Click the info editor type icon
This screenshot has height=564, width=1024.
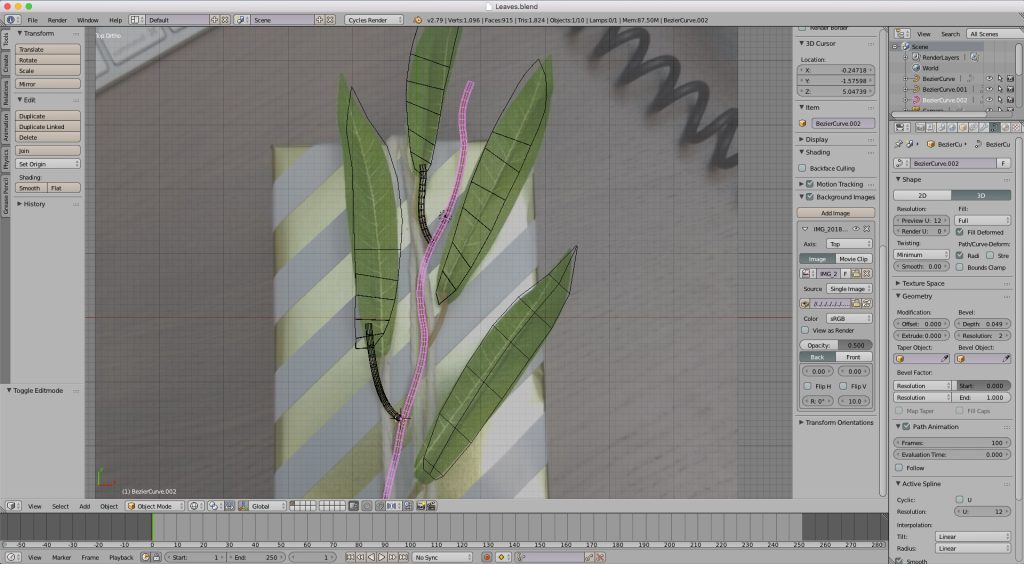point(12,20)
